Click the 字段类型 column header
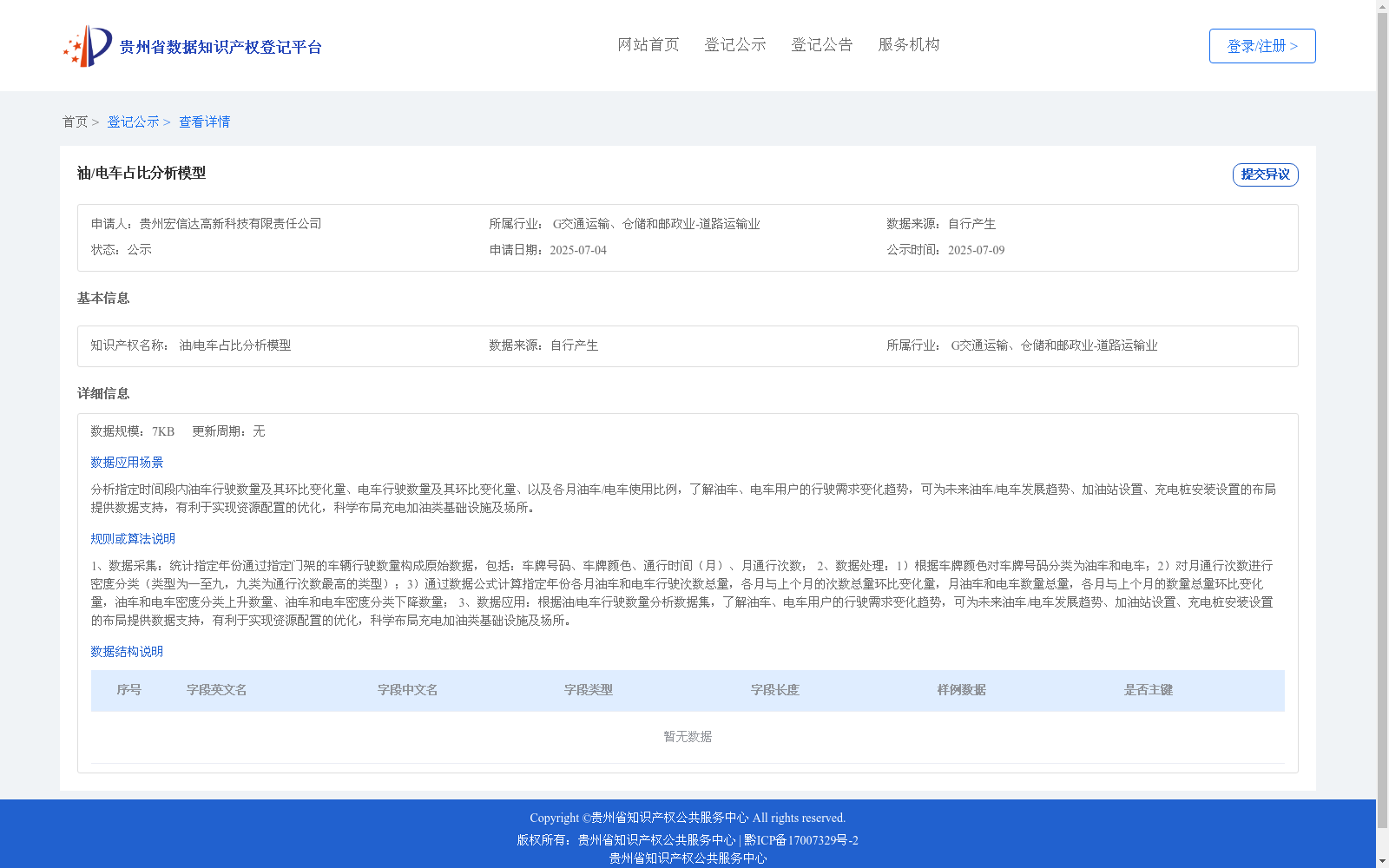Viewport: 1389px width, 868px height. tap(589, 690)
